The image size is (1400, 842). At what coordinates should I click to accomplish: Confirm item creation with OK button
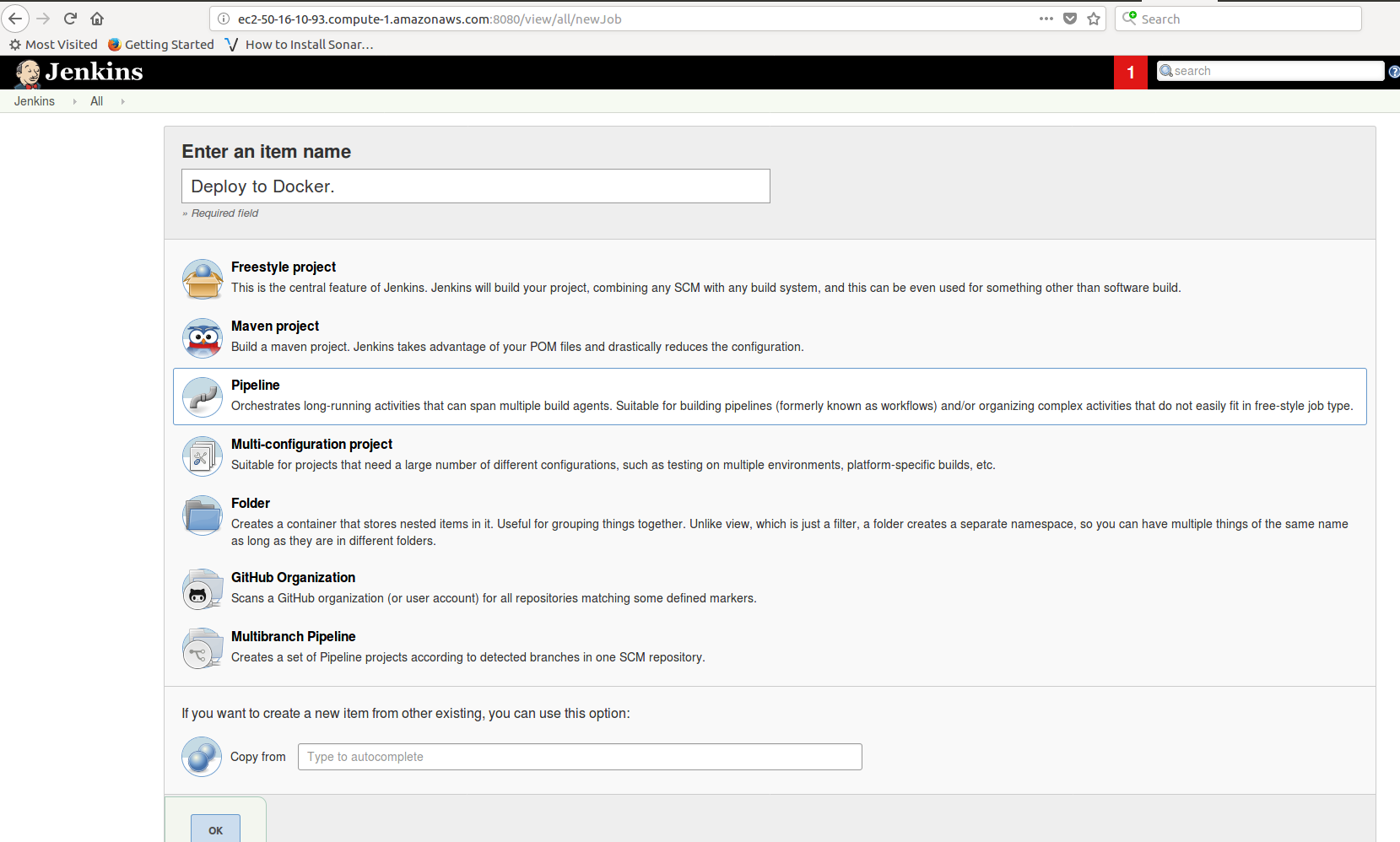(x=215, y=829)
